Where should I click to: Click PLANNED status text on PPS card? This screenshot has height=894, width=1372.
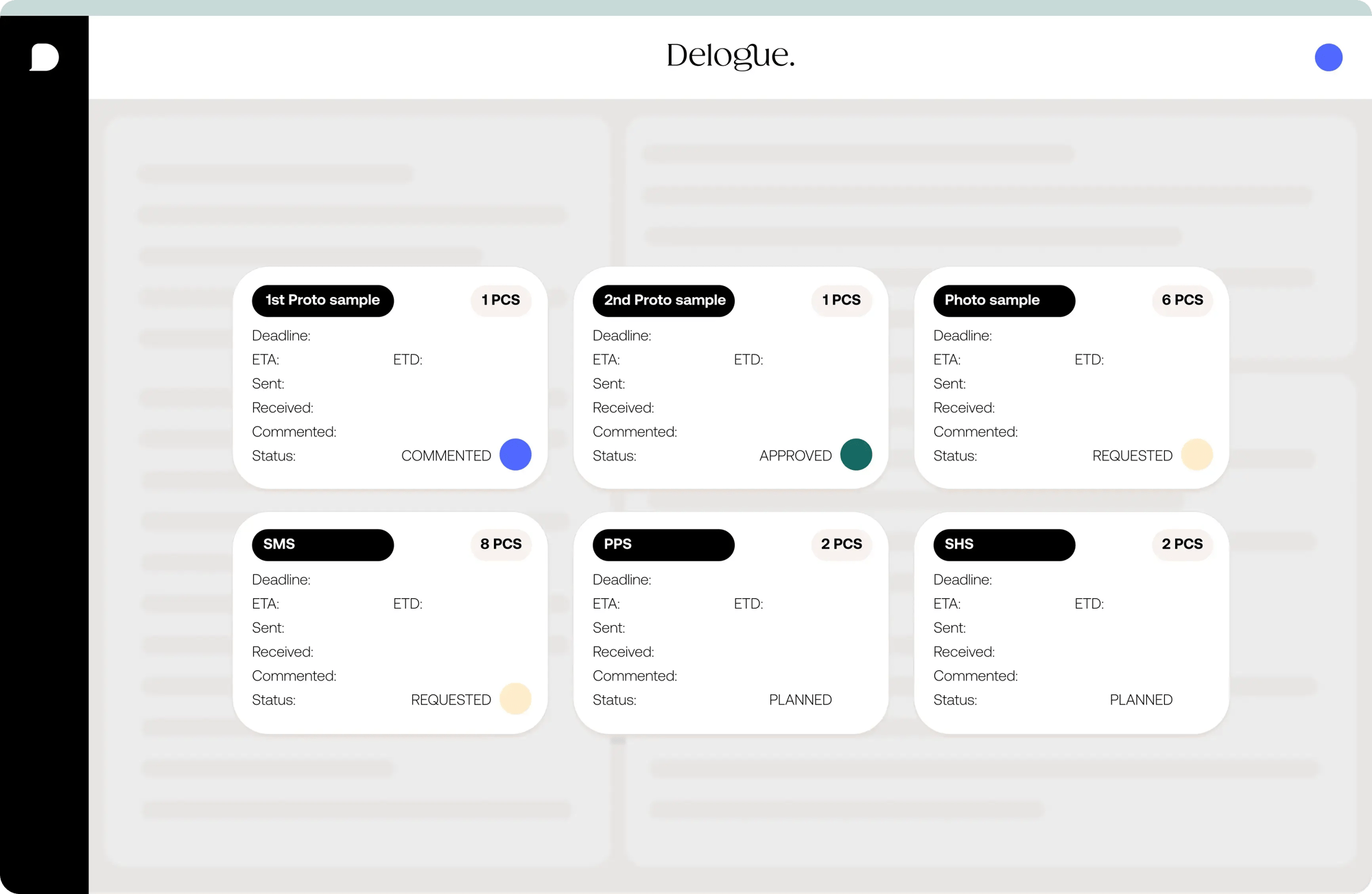pos(800,700)
